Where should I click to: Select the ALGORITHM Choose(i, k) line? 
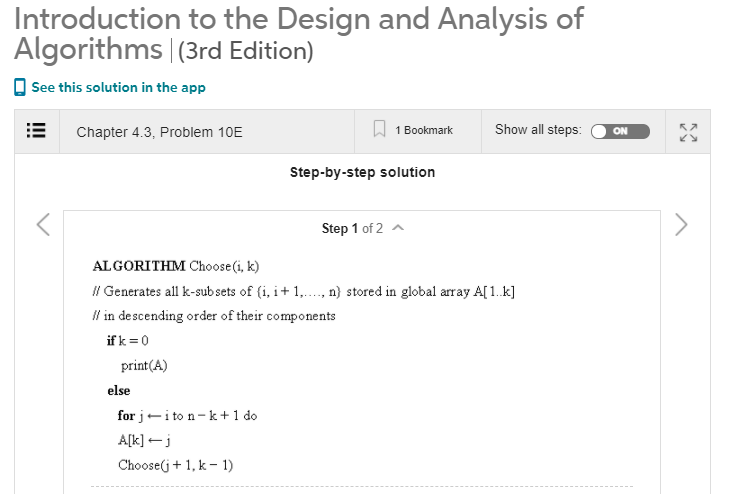tap(176, 266)
